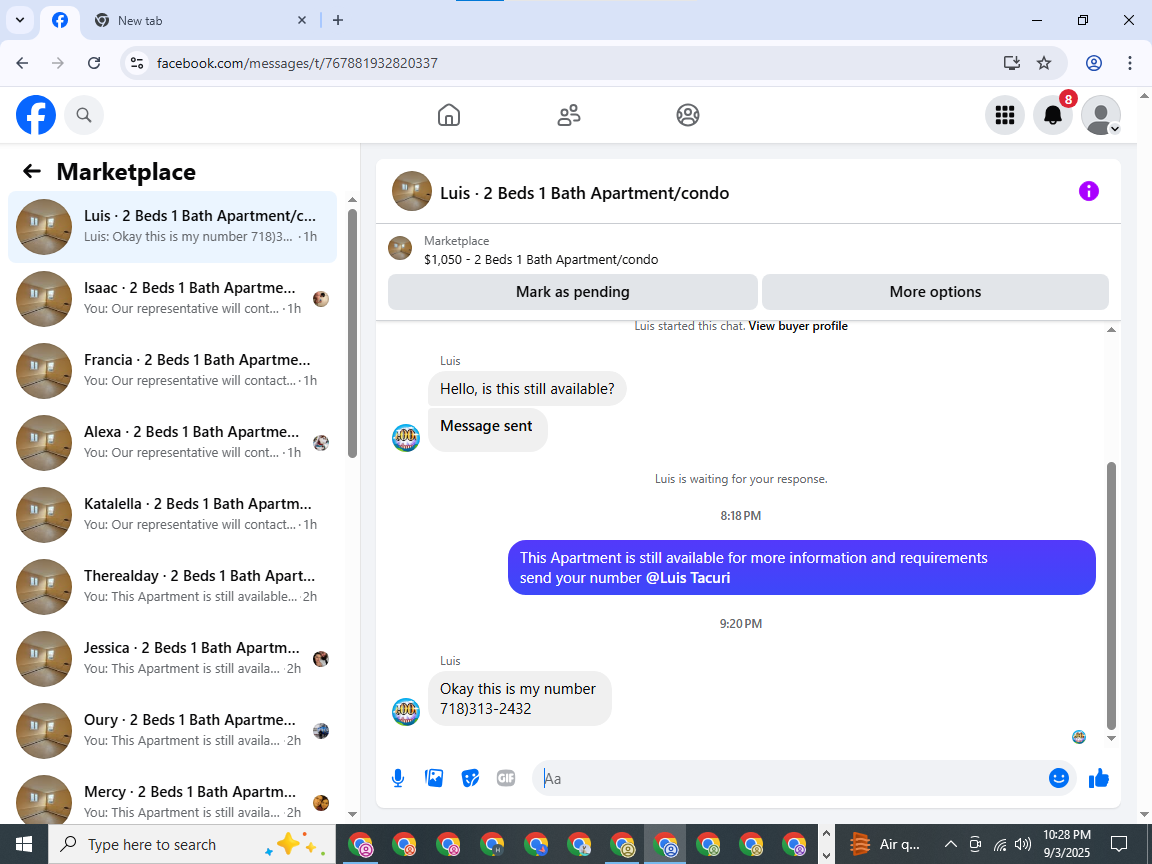Screen dimensions: 1152x864
Task: Open the Windows Start menu
Action: click(24, 844)
